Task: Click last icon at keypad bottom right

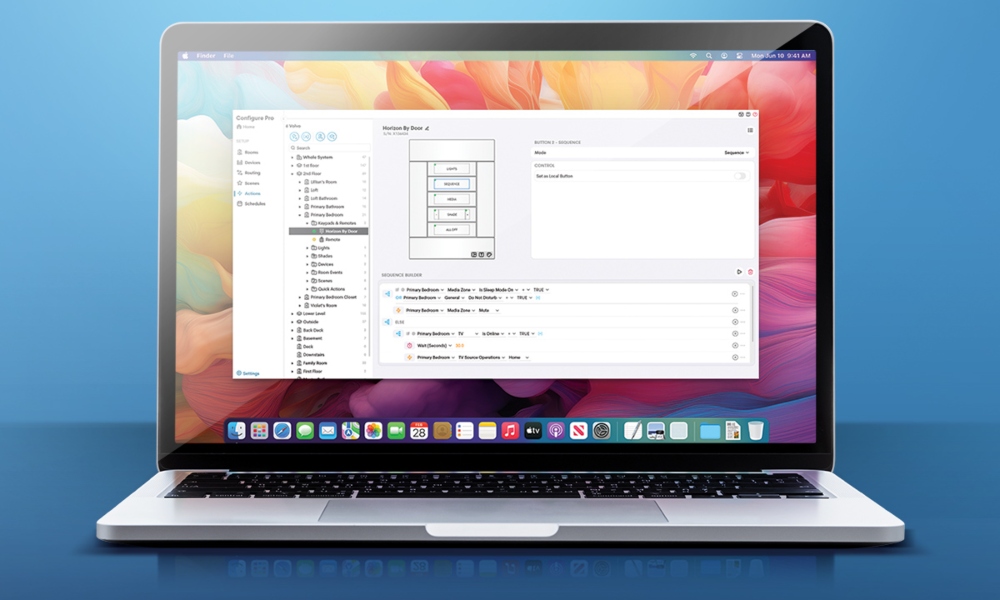Action: point(489,254)
